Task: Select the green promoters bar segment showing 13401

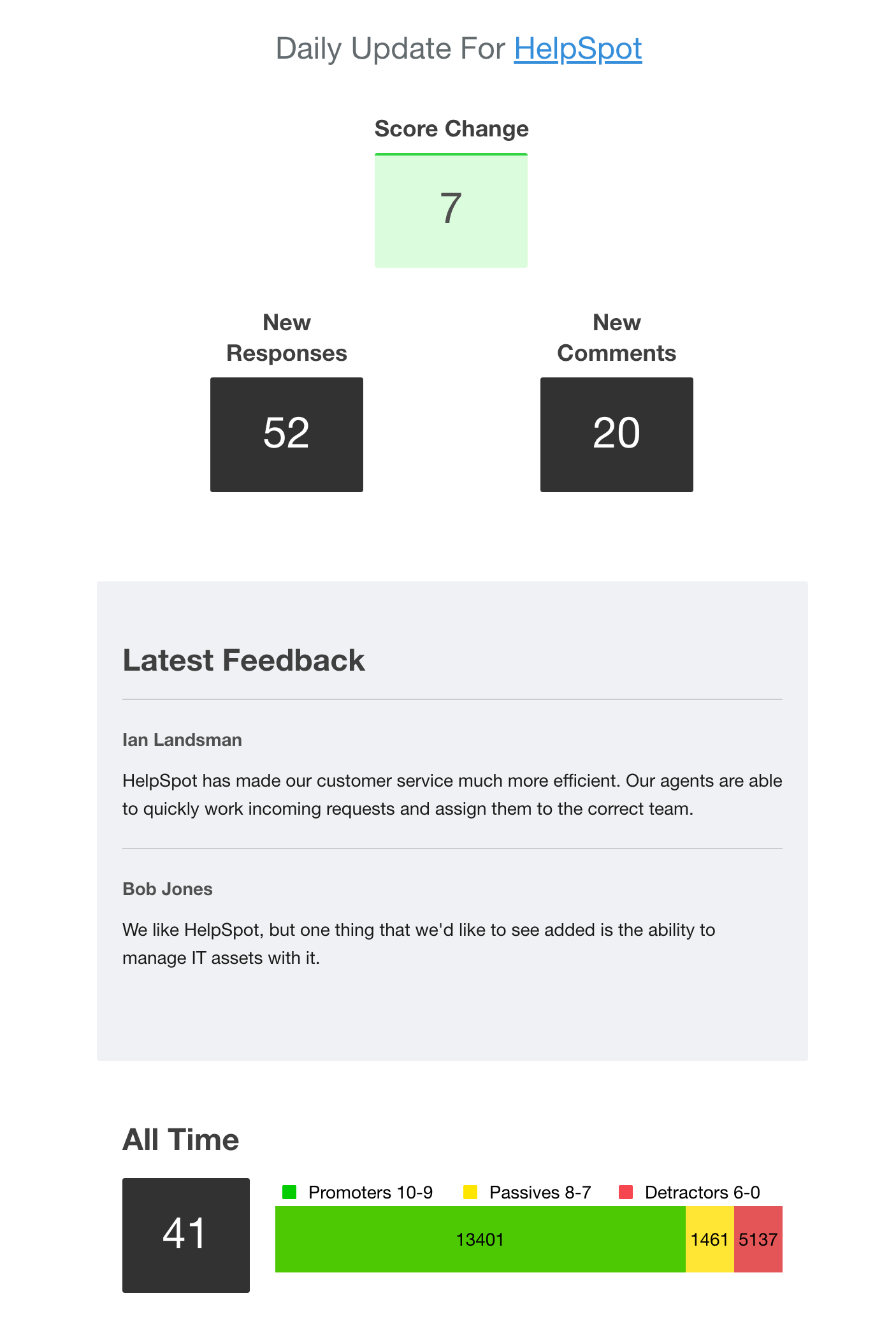Action: [480, 1239]
